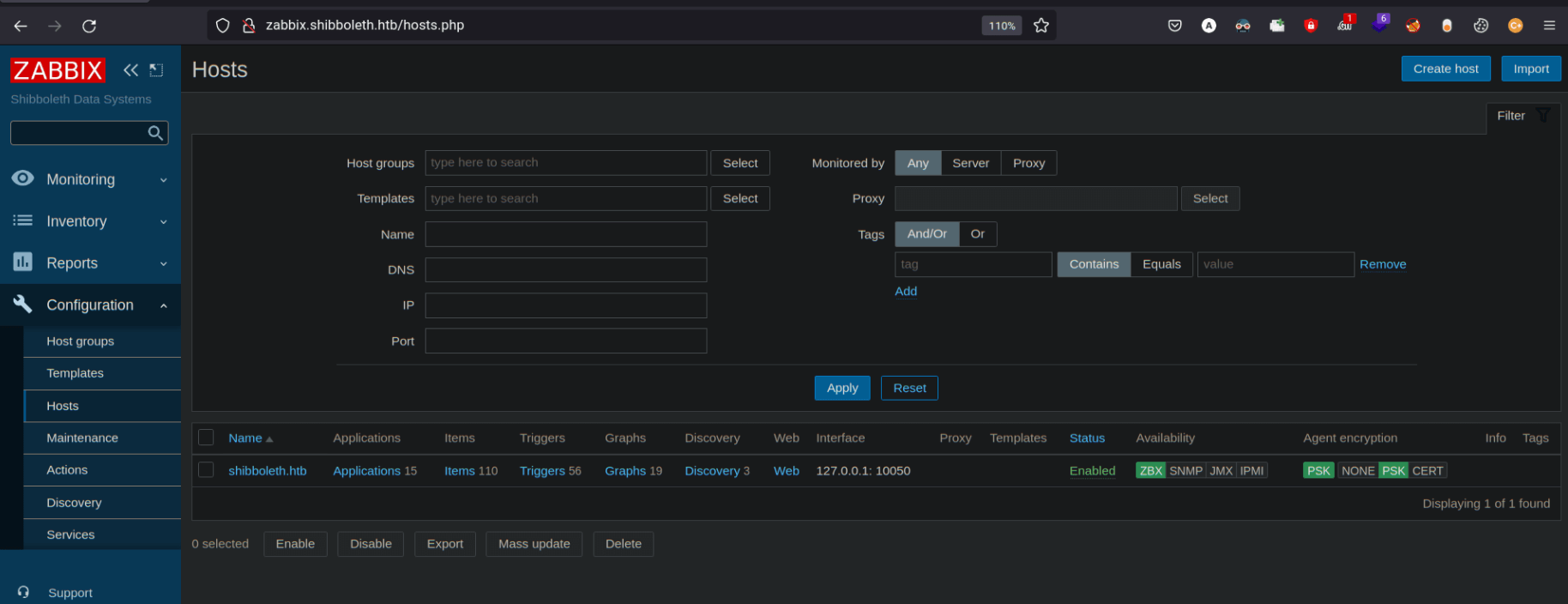This screenshot has width=1568, height=604.
Task: Set Monitored by to Any
Action: 918,163
